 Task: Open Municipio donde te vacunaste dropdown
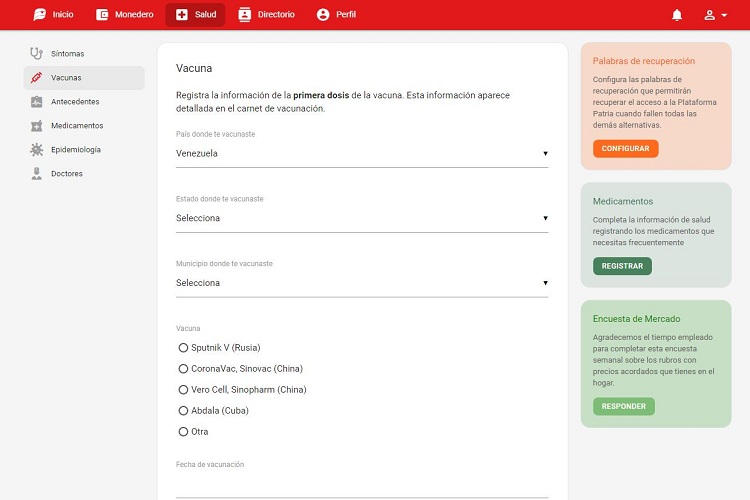361,283
